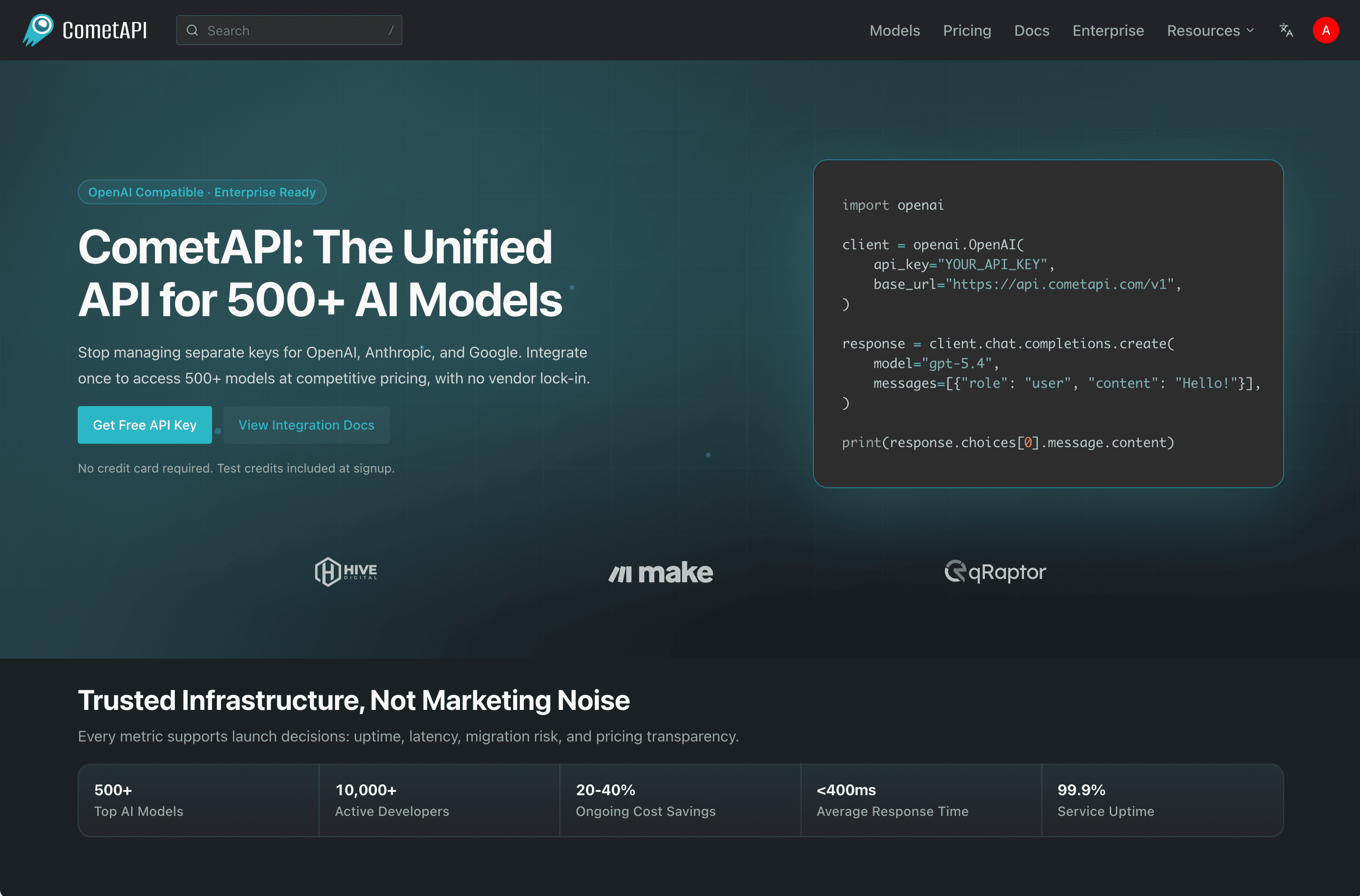The width and height of the screenshot is (1360, 896).
Task: Open the Models nav item
Action: coord(895,30)
